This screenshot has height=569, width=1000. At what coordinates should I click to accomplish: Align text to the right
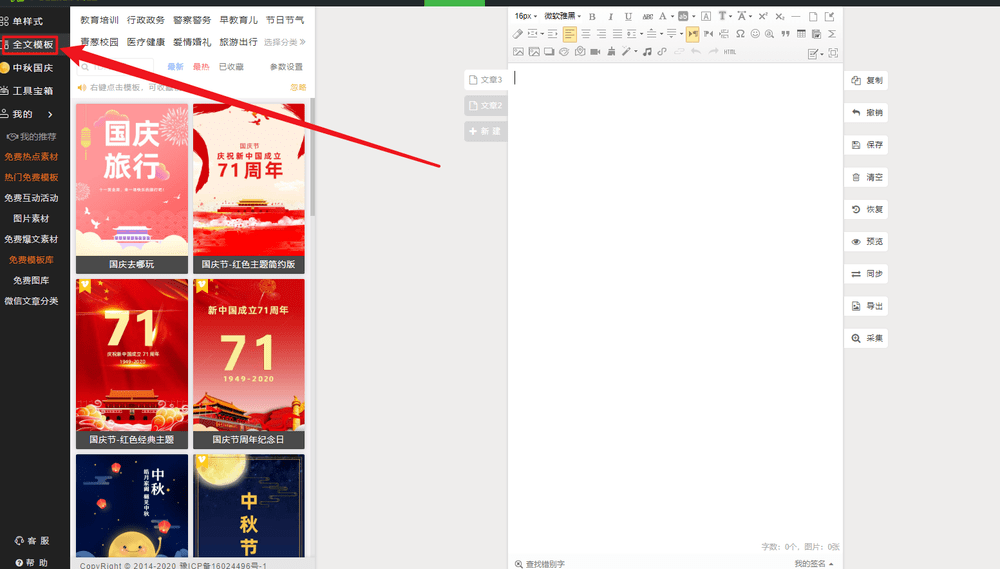(601, 34)
